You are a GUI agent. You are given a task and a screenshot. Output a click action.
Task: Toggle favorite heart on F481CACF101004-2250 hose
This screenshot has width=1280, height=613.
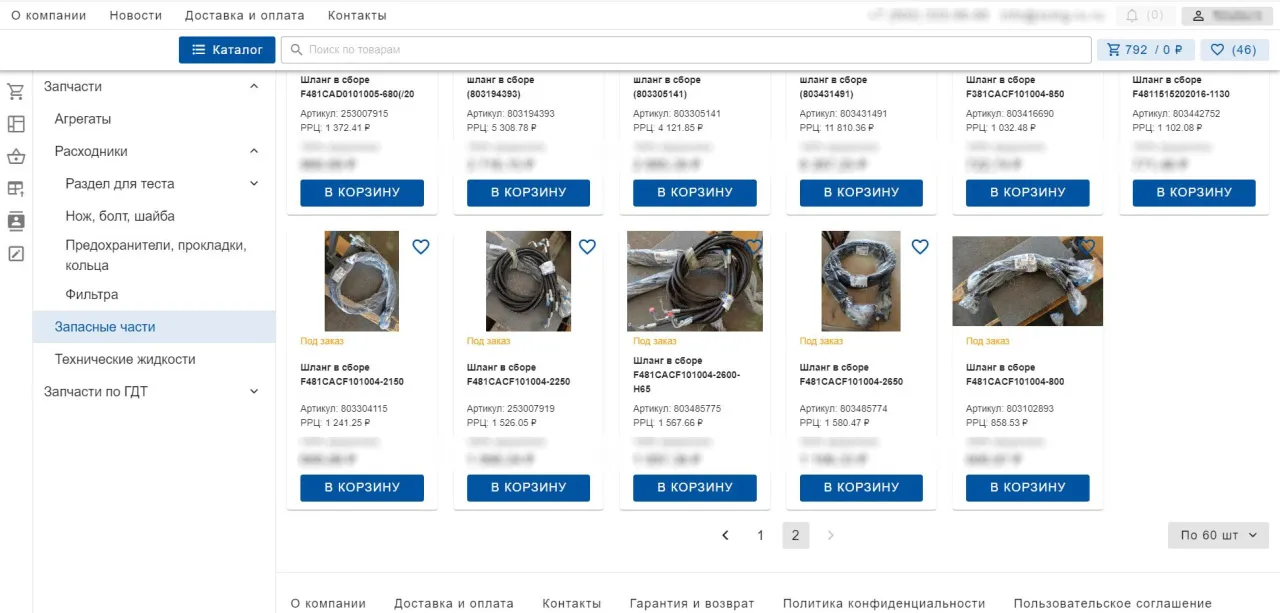(x=587, y=247)
